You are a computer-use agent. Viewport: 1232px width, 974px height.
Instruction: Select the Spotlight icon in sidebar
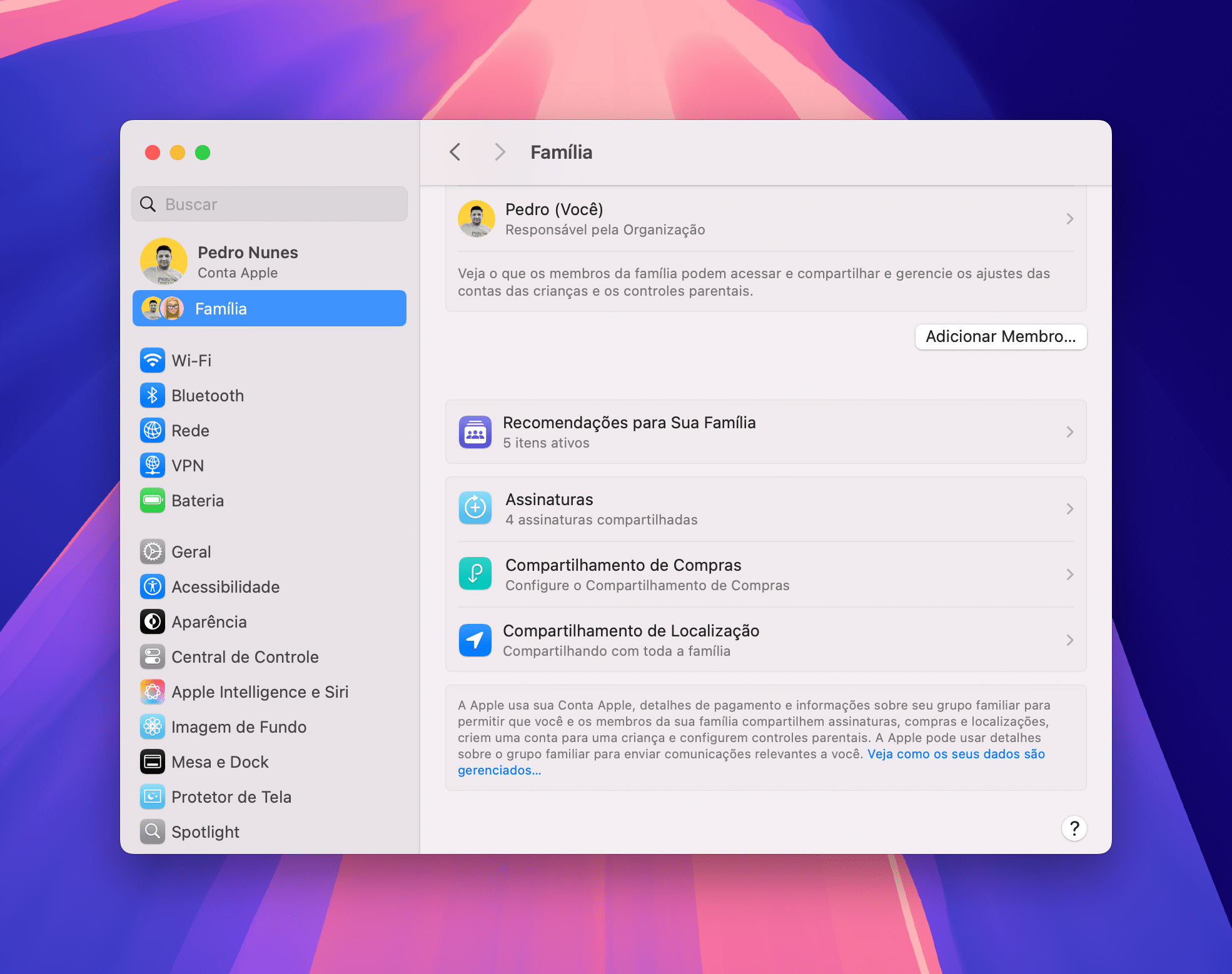tap(153, 832)
